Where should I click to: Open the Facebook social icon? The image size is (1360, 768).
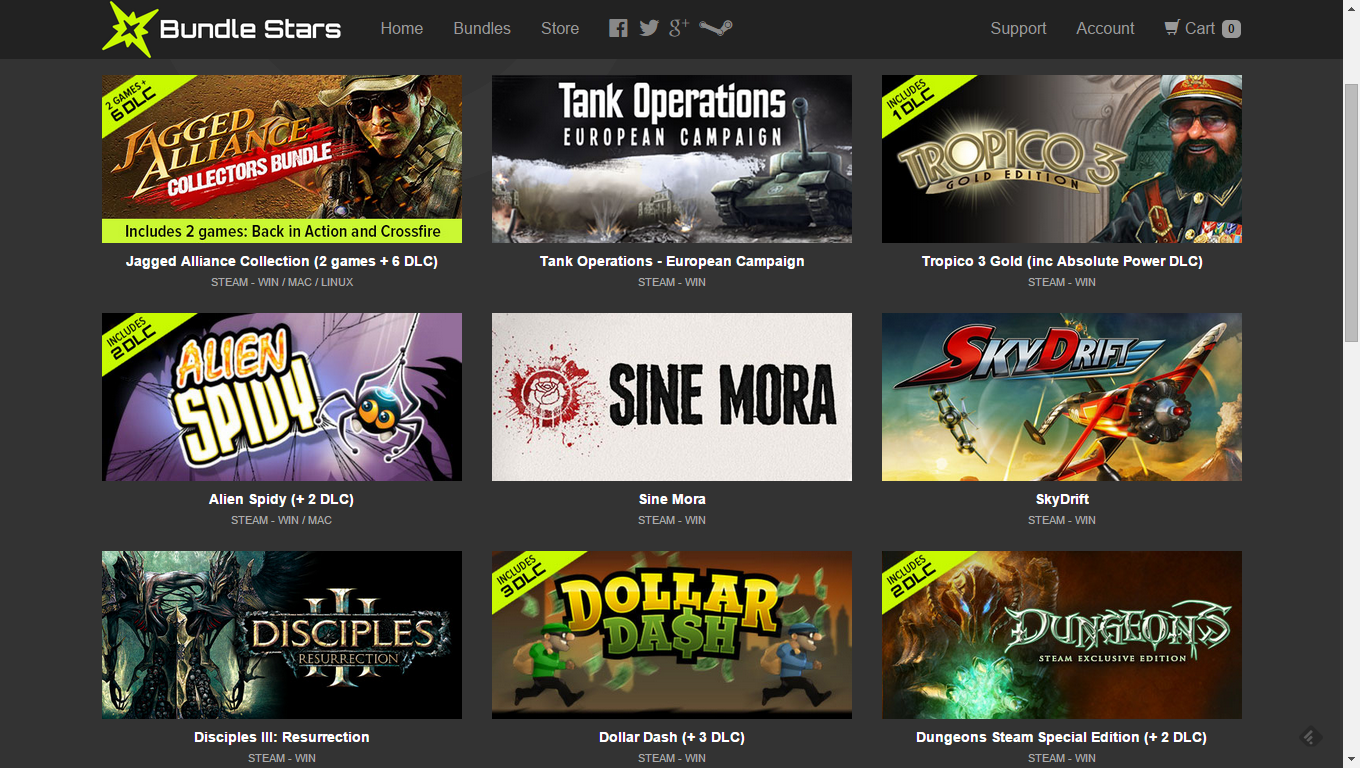coord(618,28)
